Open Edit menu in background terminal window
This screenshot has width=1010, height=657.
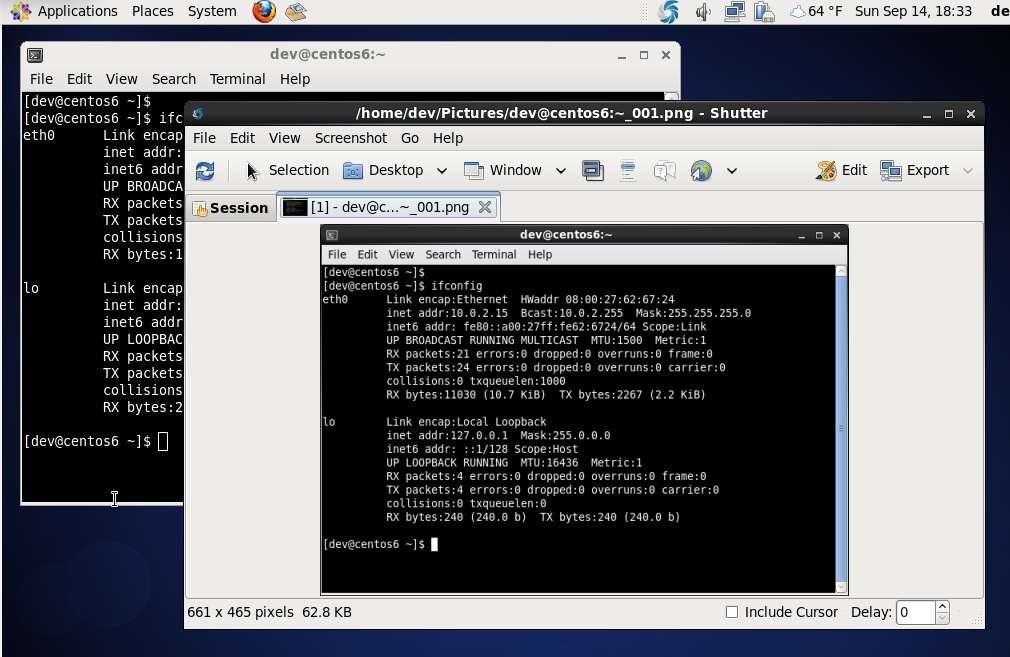point(79,79)
